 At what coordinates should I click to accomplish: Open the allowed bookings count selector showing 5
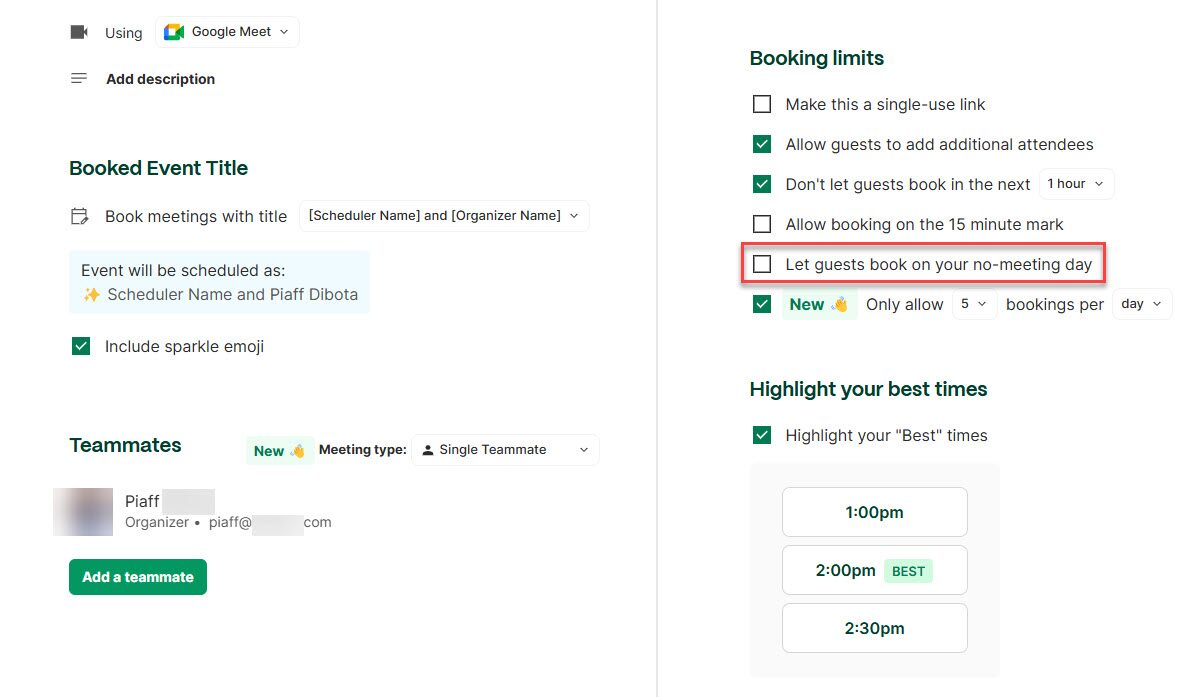pos(974,304)
